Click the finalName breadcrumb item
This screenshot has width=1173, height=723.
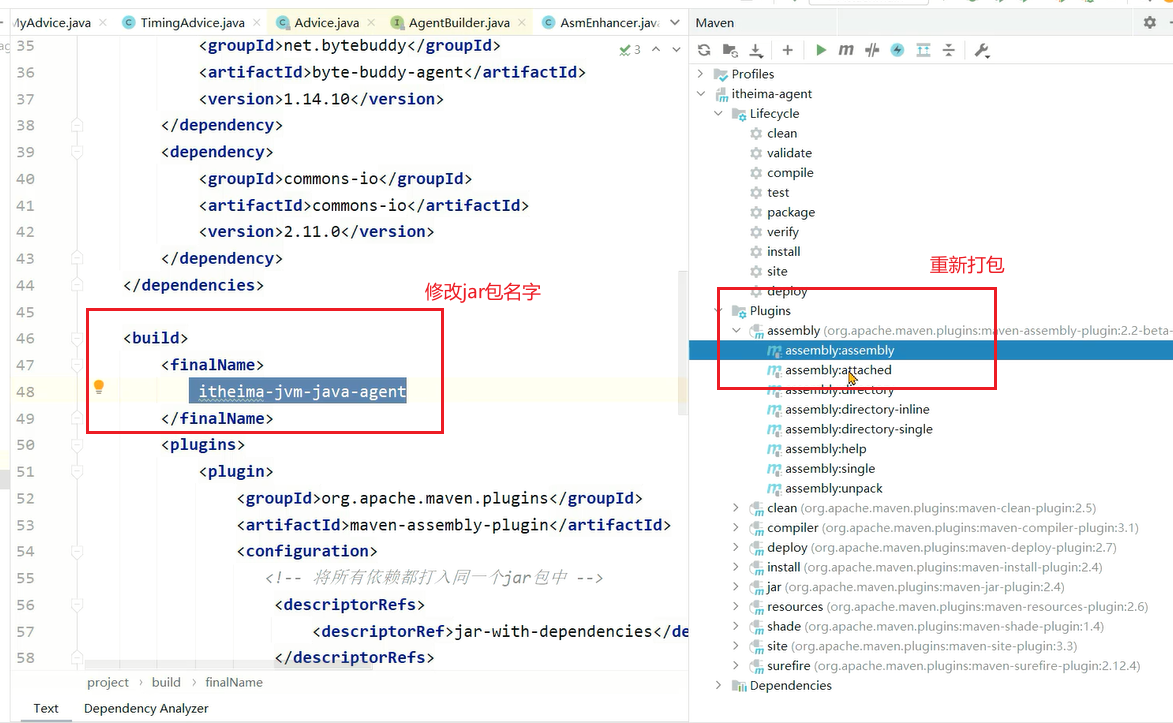233,682
